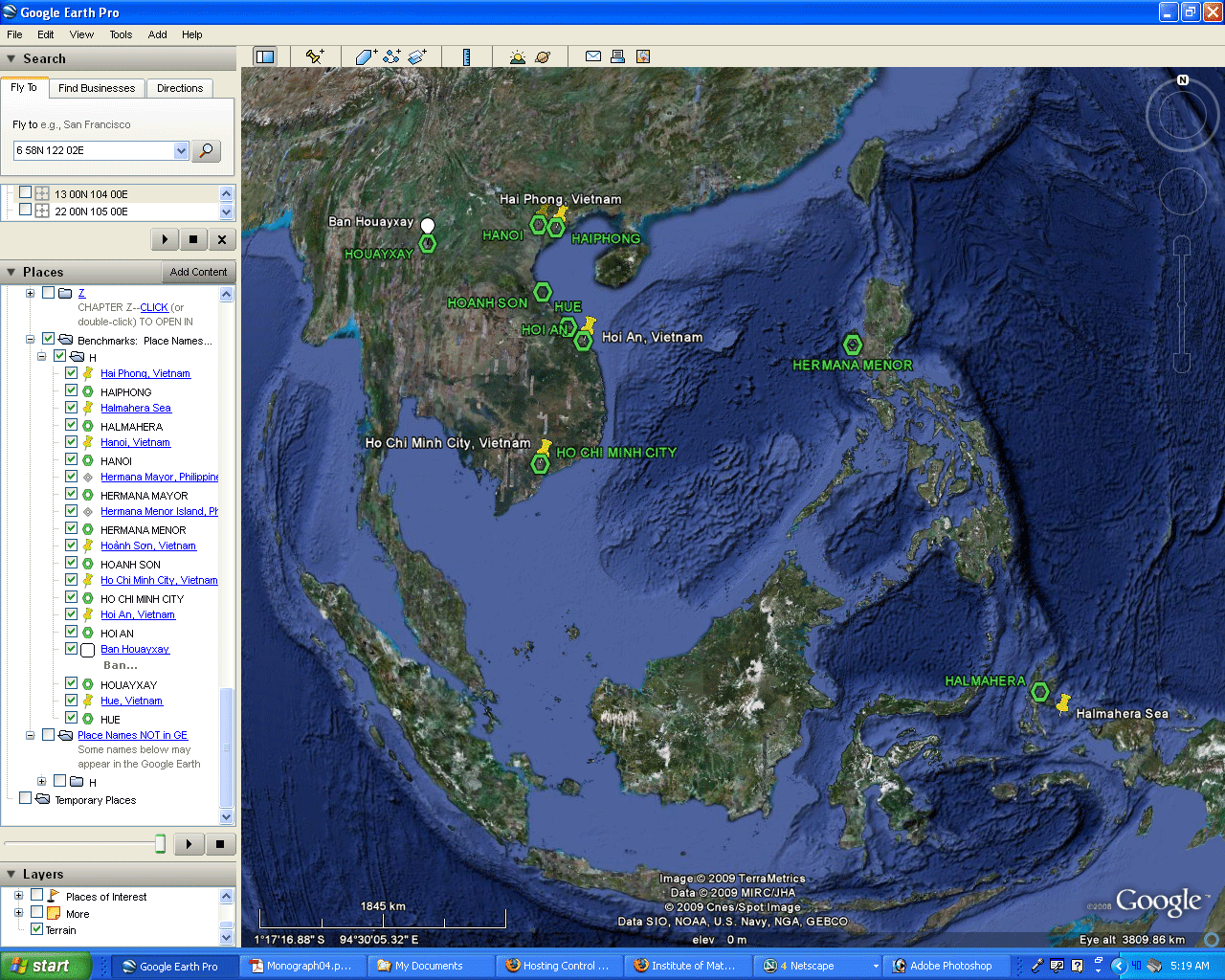The width and height of the screenshot is (1225, 980).
Task: Click the Halmahera Sea yellow pushpin on map
Action: (x=1062, y=703)
